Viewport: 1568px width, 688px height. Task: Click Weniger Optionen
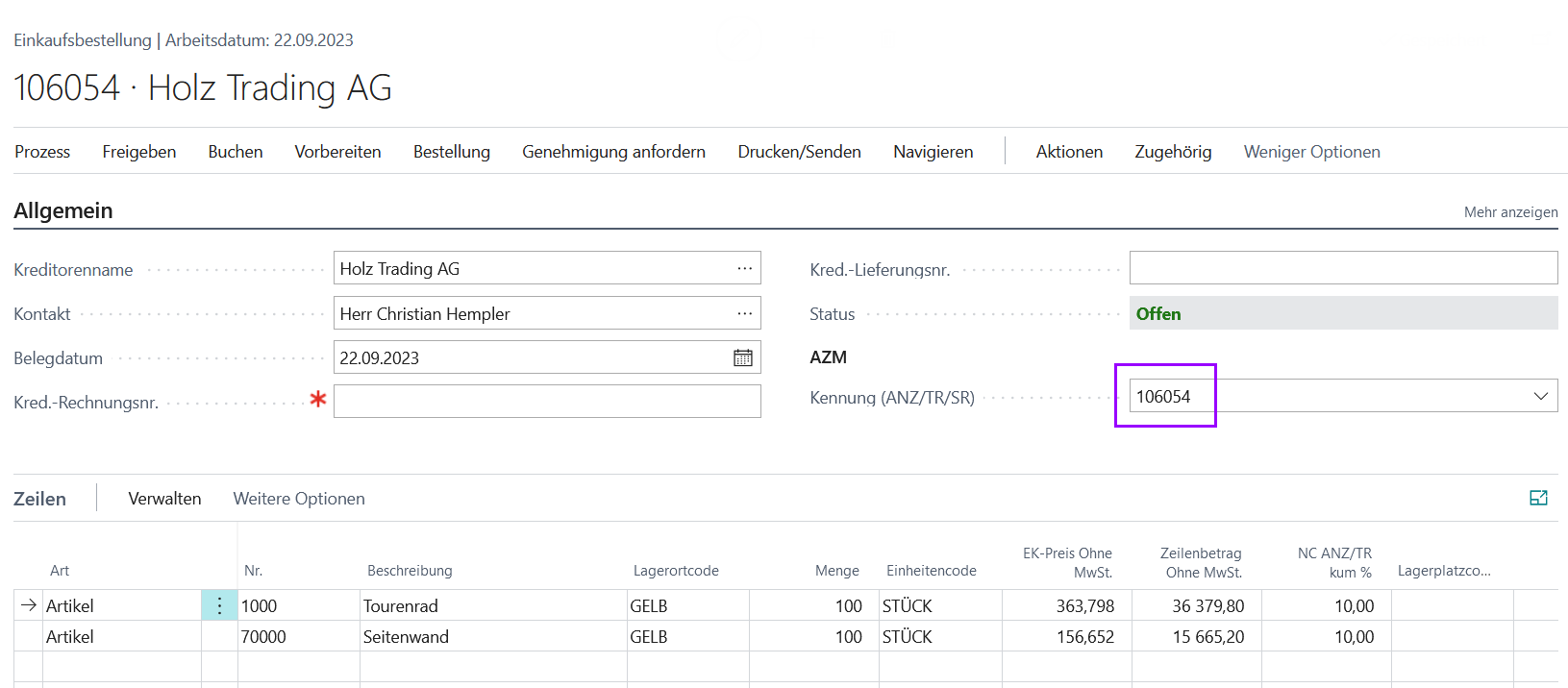tap(1311, 152)
